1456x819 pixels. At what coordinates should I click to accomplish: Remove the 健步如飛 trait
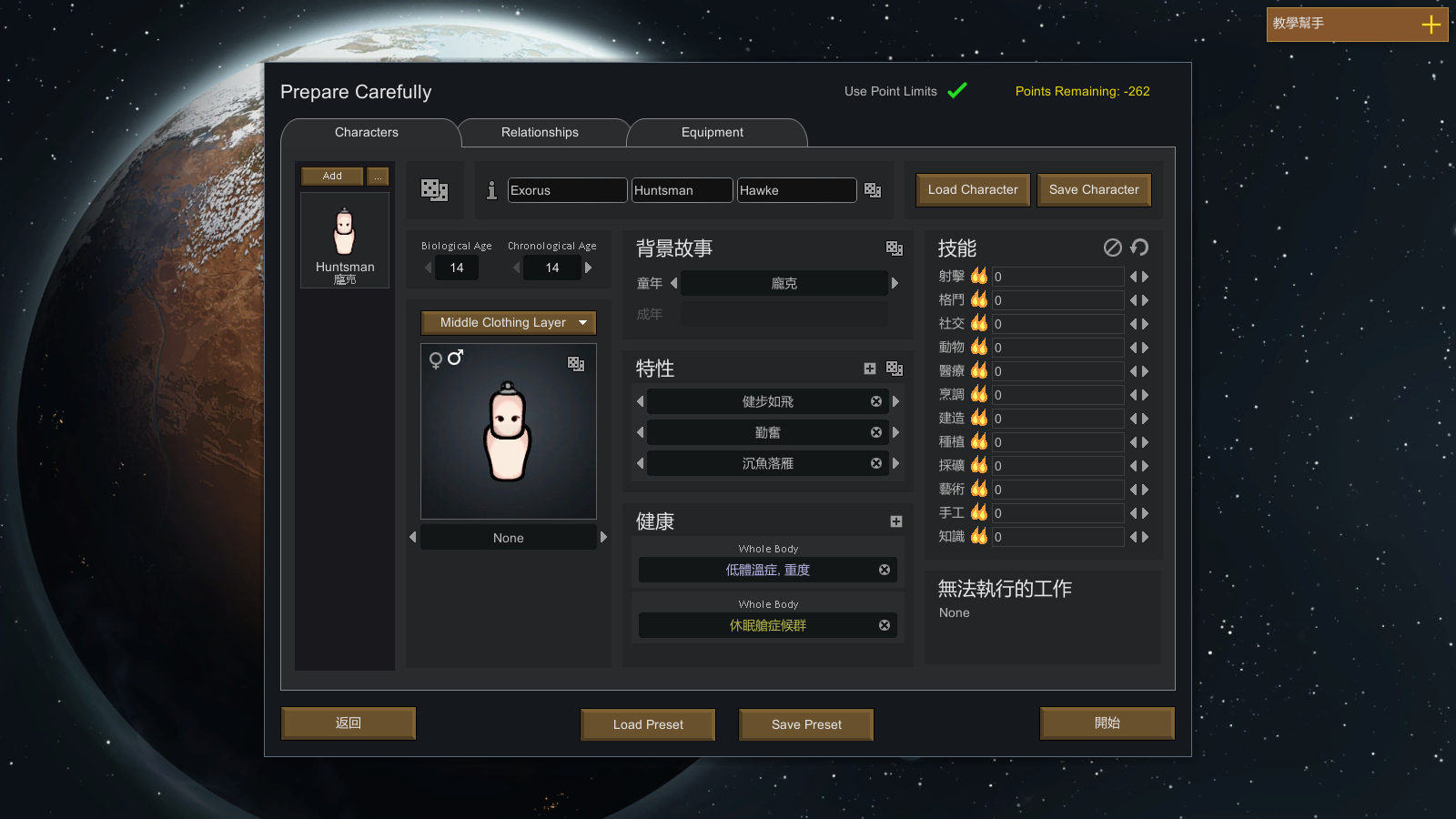[876, 401]
